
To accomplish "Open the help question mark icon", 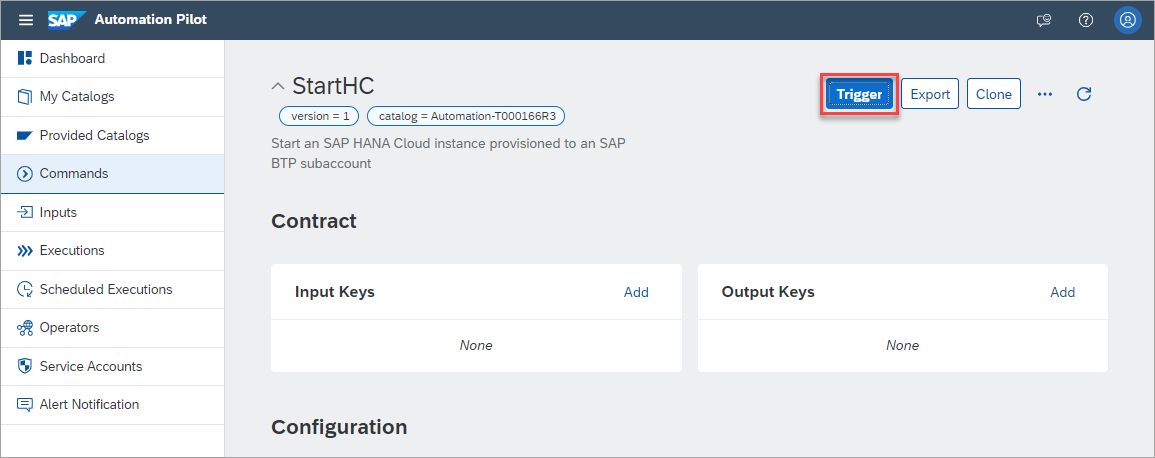I will pyautogui.click(x=1085, y=21).
